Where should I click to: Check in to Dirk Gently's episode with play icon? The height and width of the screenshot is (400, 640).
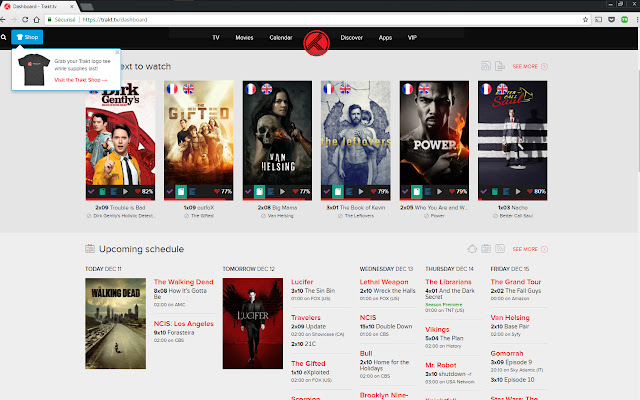pyautogui.click(x=125, y=191)
